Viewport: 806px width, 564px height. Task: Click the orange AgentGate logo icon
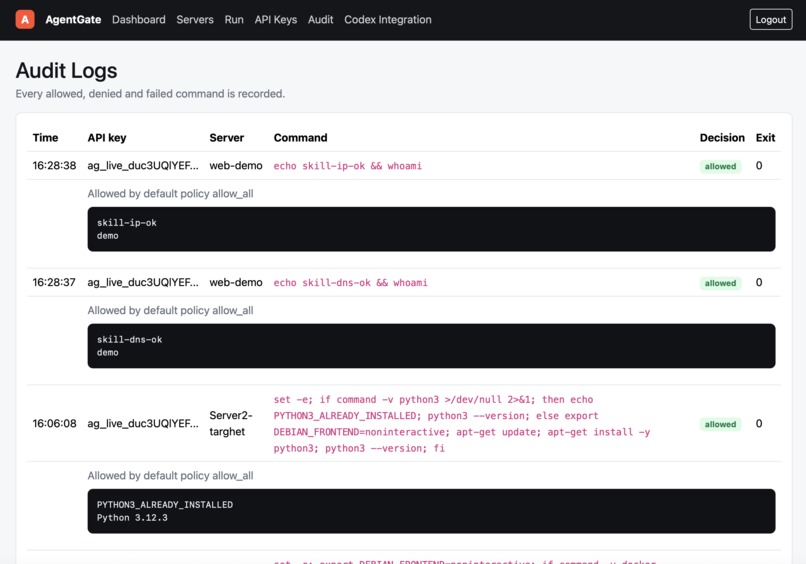pyautogui.click(x=25, y=20)
